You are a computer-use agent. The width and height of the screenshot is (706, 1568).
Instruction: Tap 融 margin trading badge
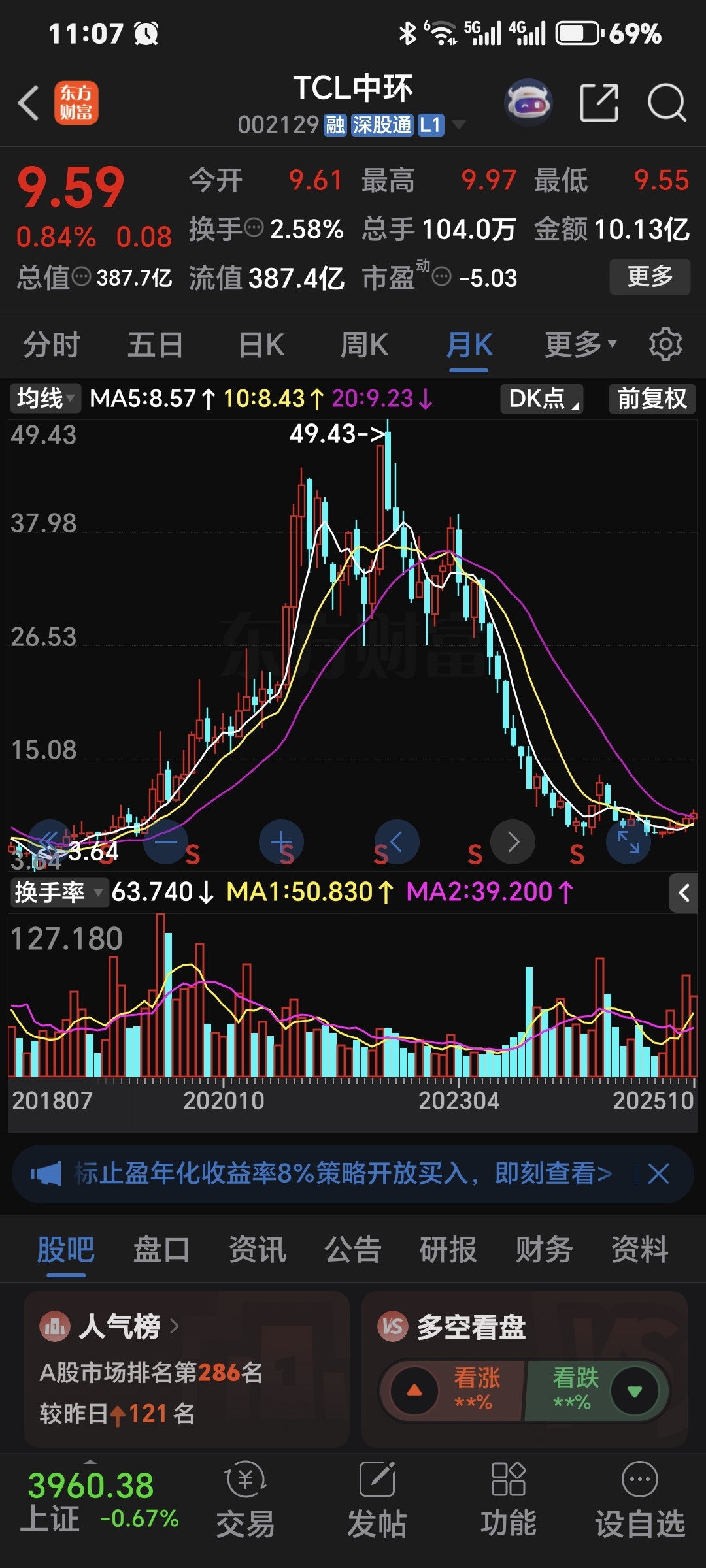coord(335,124)
